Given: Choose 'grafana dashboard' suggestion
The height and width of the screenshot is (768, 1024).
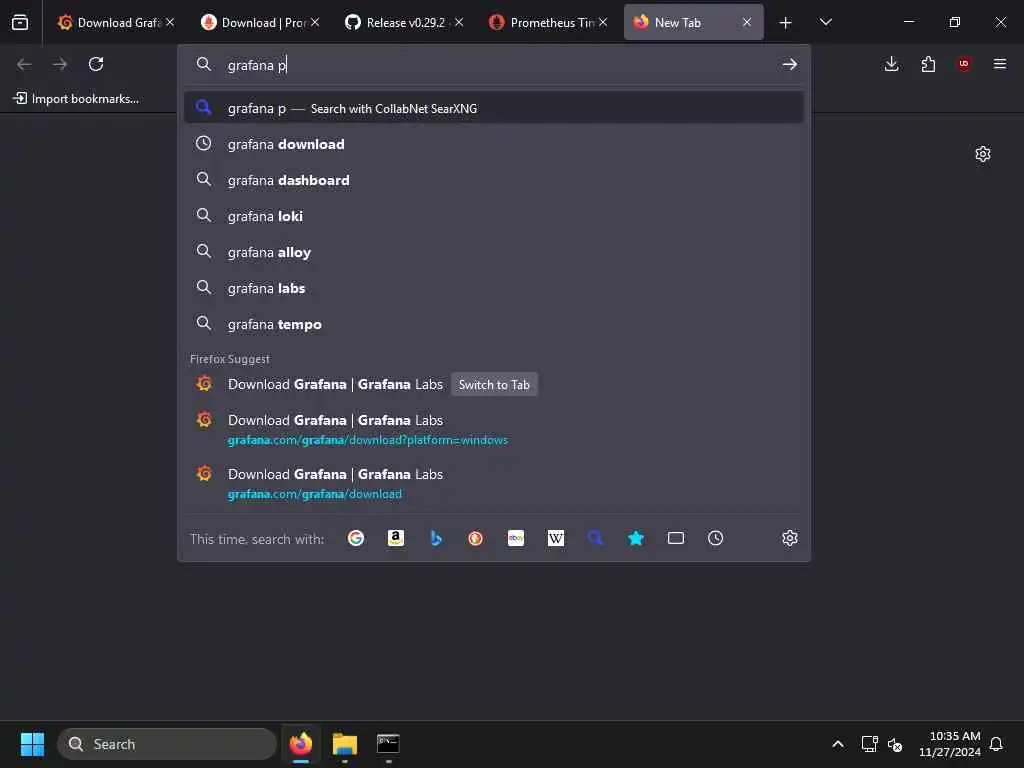Looking at the screenshot, I should click(x=494, y=180).
